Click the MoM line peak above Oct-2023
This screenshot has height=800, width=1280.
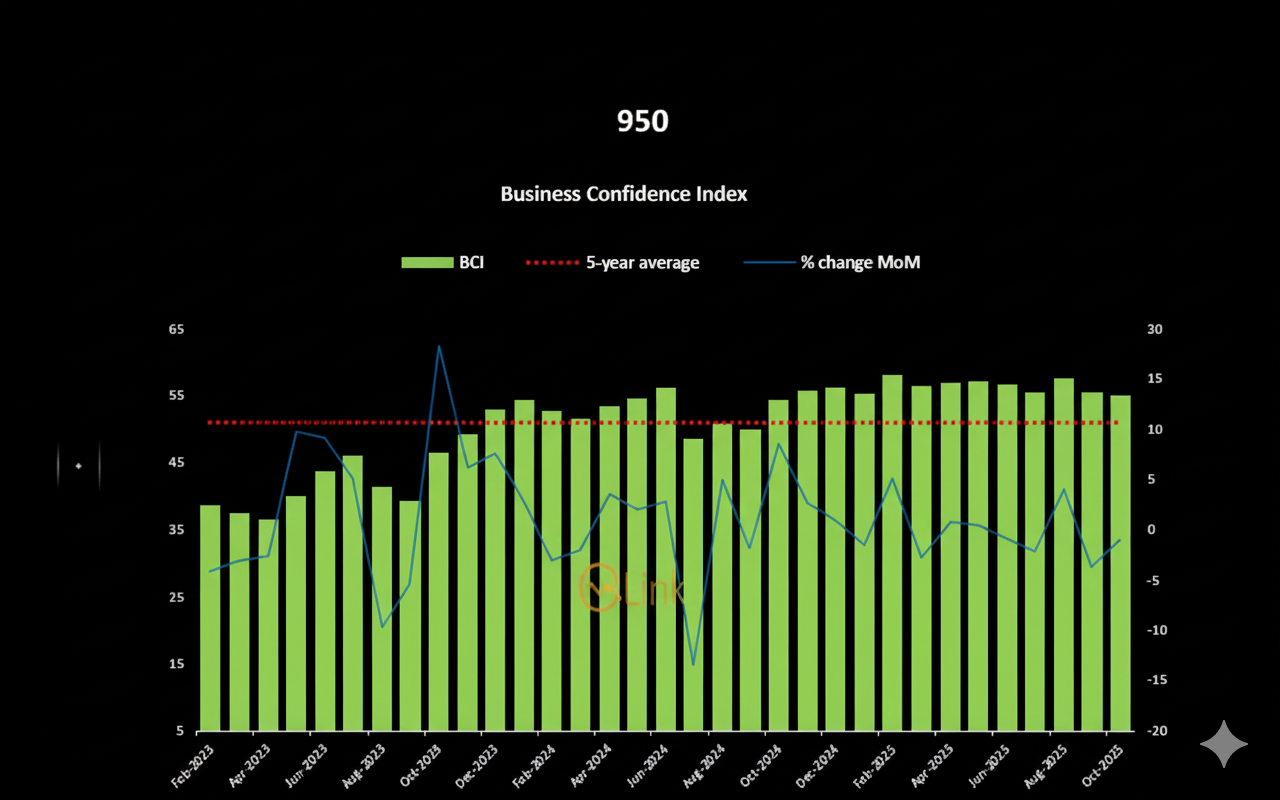438,347
